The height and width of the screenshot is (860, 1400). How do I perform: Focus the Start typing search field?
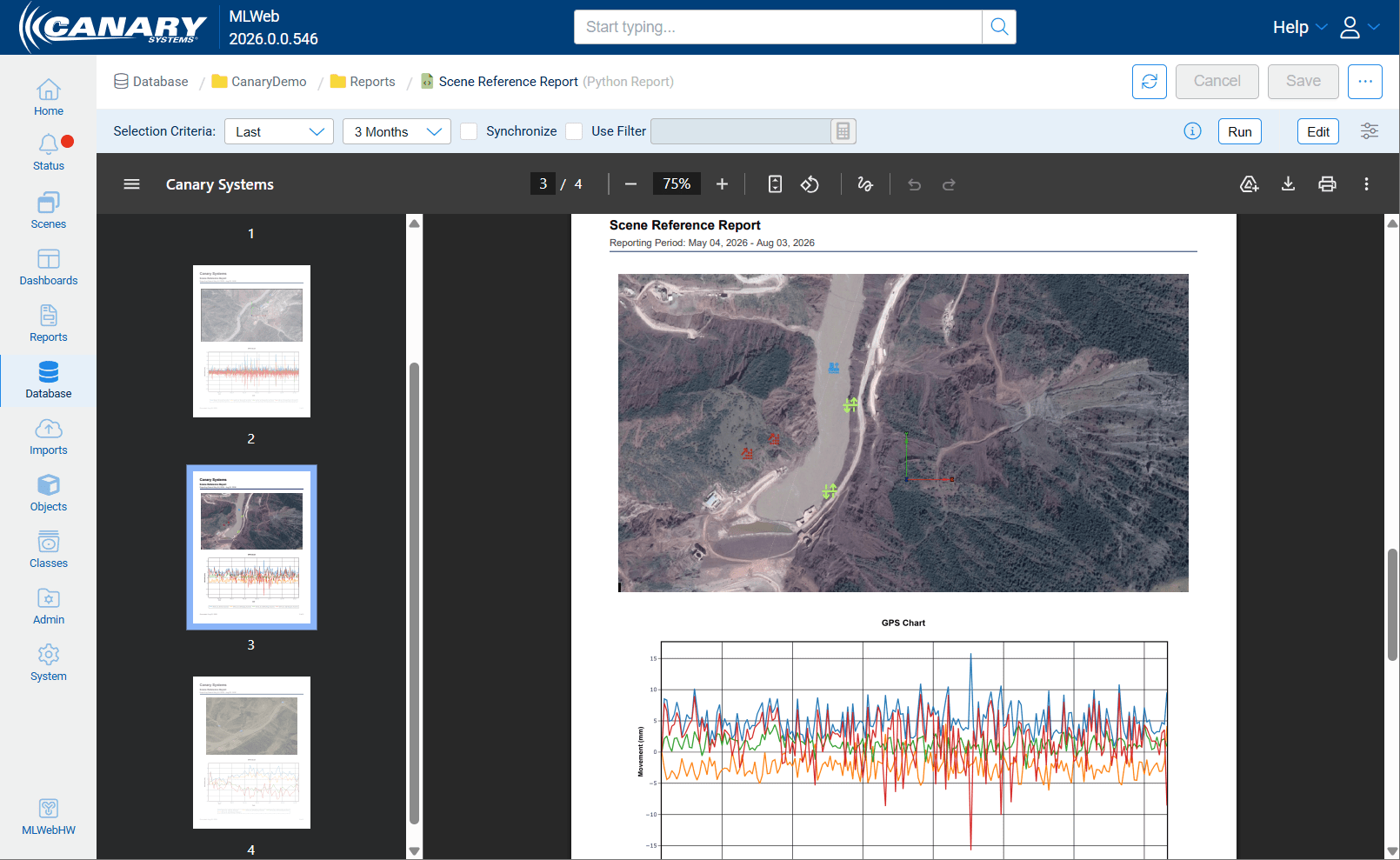tap(778, 27)
